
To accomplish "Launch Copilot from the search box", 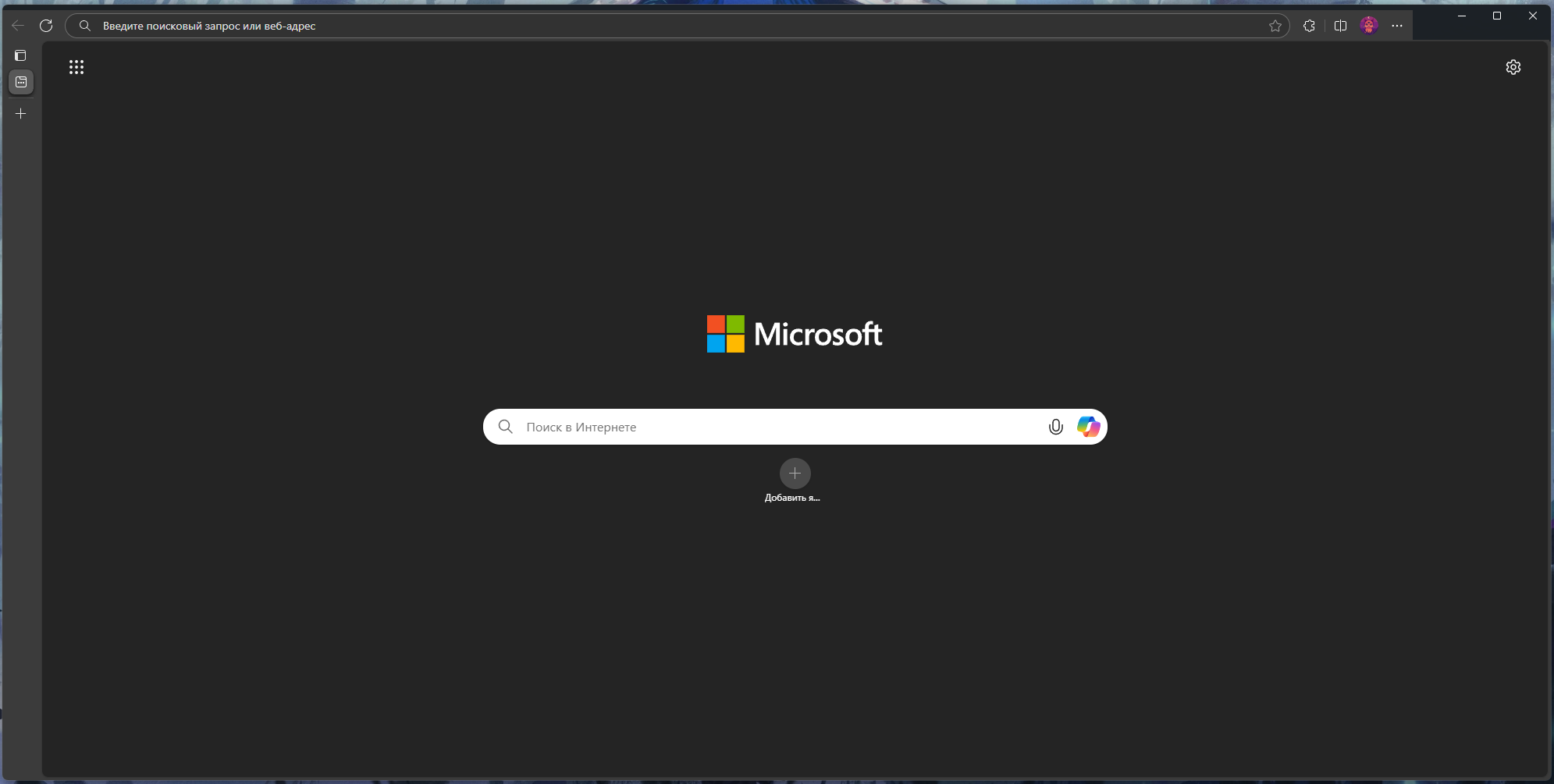I will (x=1088, y=427).
